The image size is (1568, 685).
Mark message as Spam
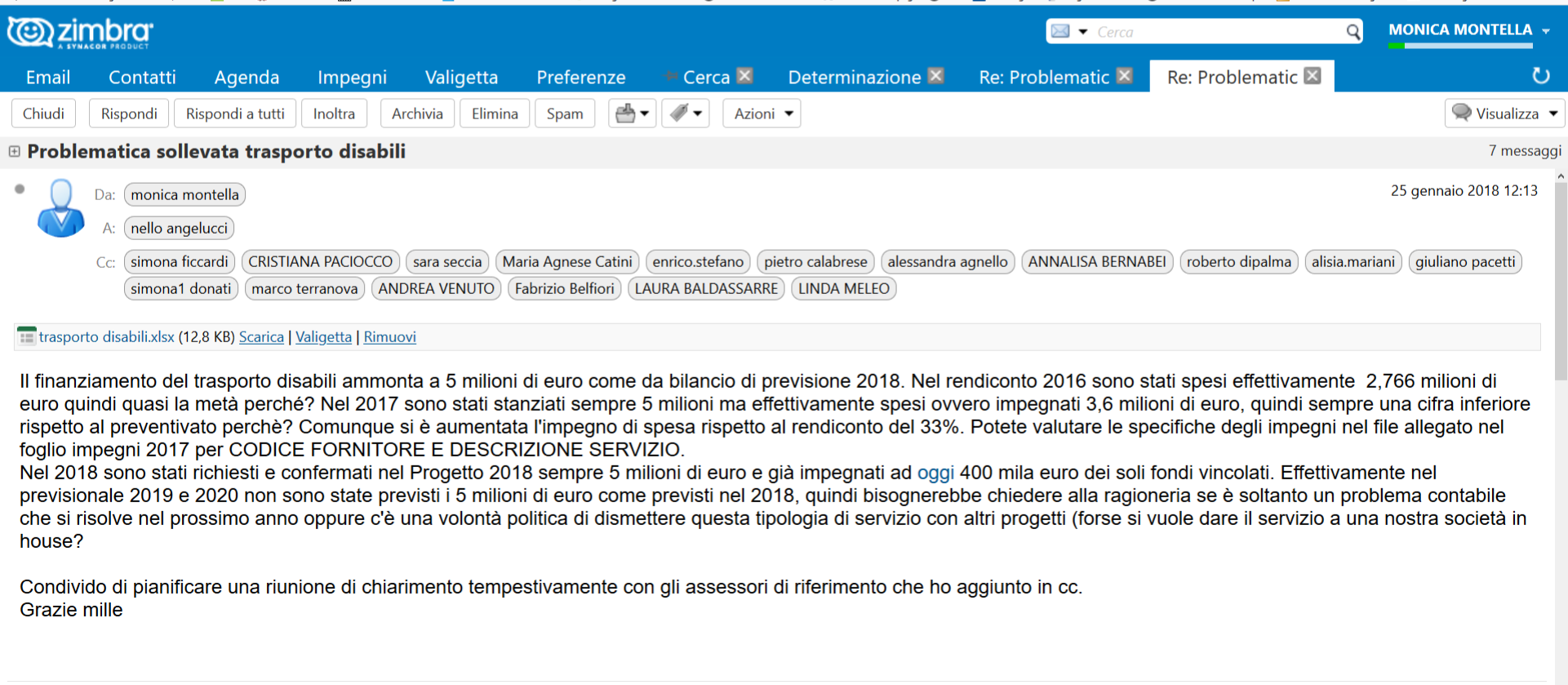click(565, 113)
